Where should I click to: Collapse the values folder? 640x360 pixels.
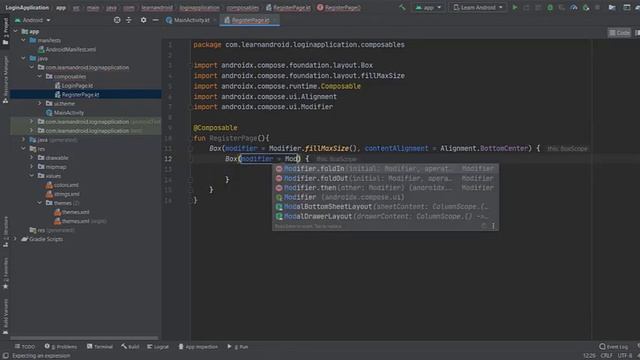click(31, 176)
